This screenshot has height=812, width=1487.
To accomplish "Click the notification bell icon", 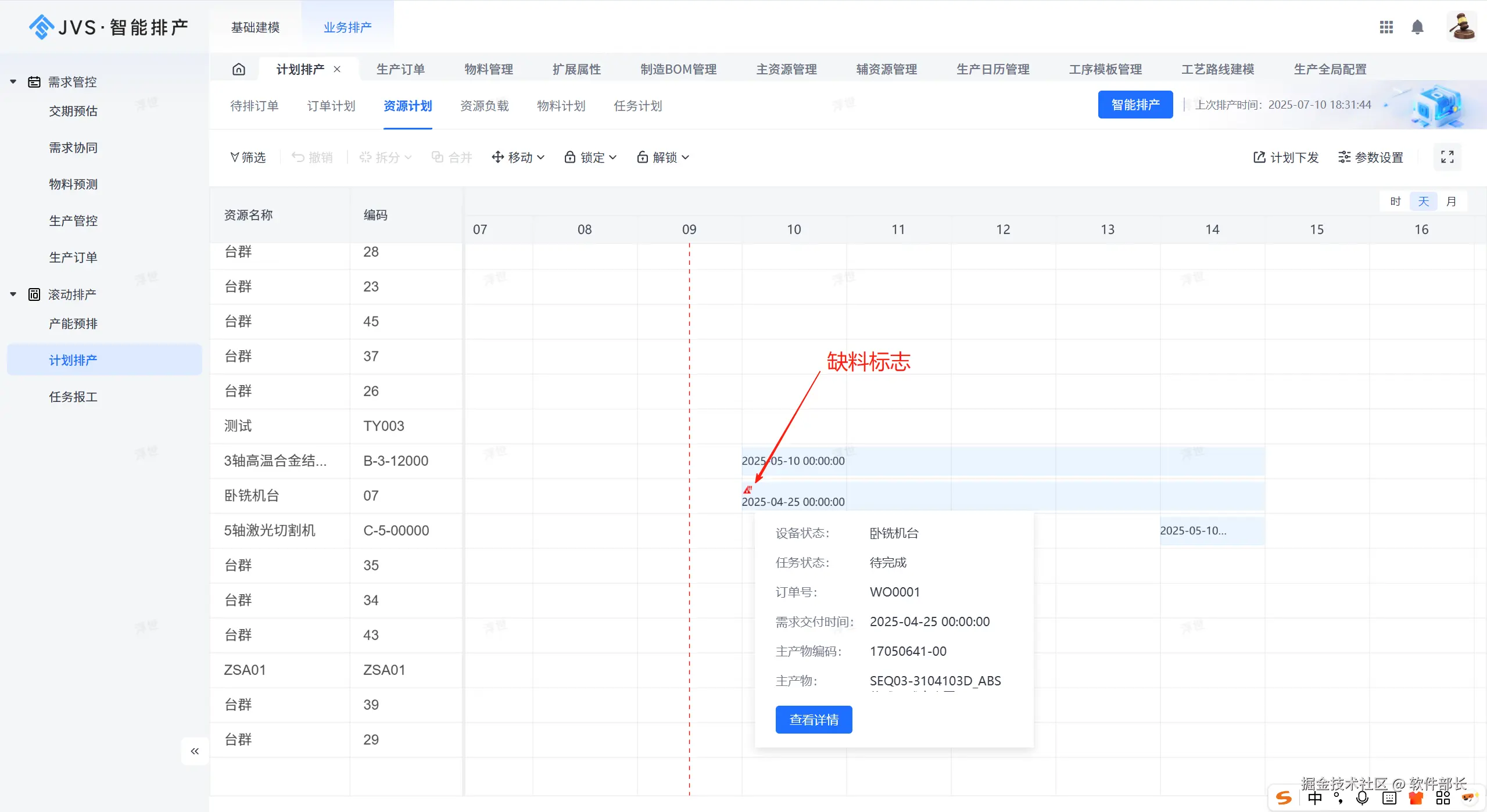I will click(1417, 27).
